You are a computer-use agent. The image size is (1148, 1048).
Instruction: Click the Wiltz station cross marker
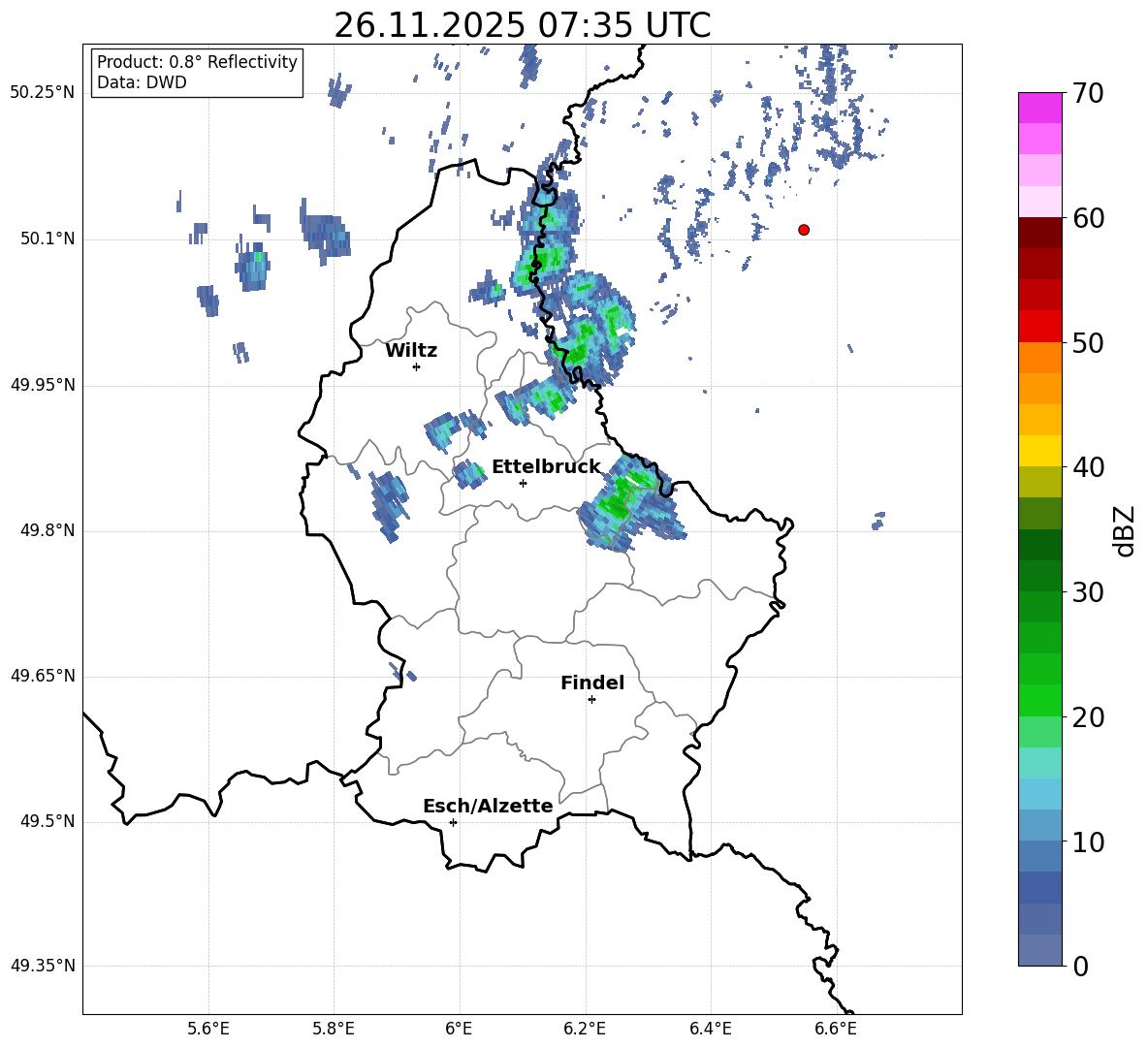(417, 366)
